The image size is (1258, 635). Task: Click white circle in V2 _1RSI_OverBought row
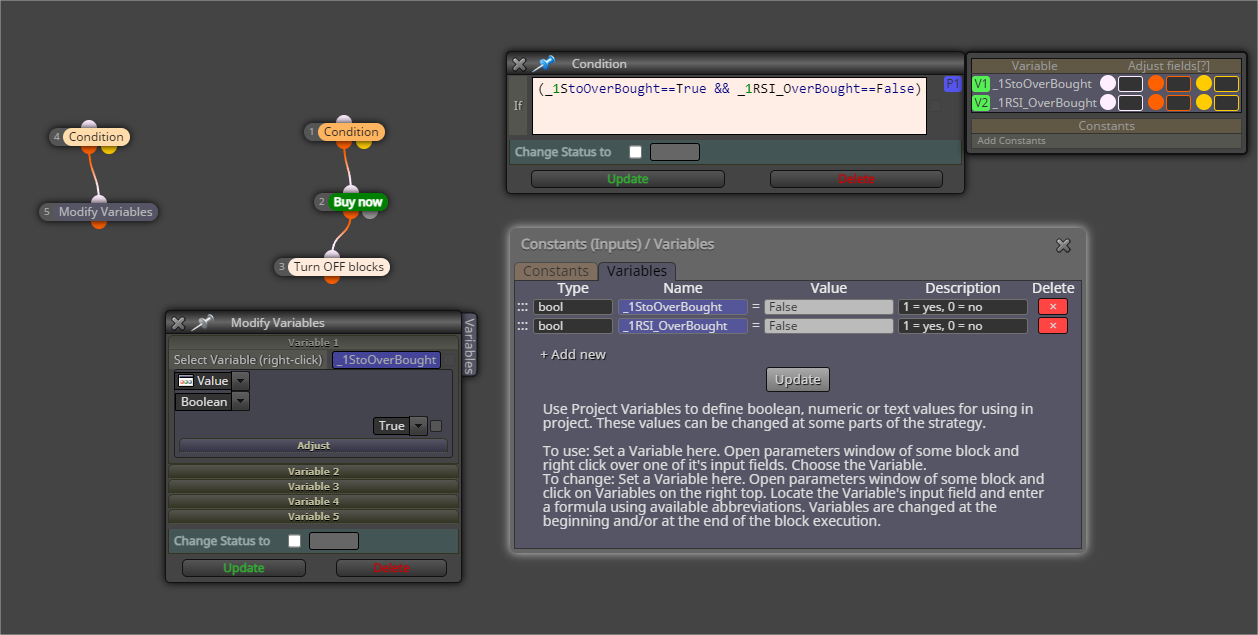(x=1107, y=102)
